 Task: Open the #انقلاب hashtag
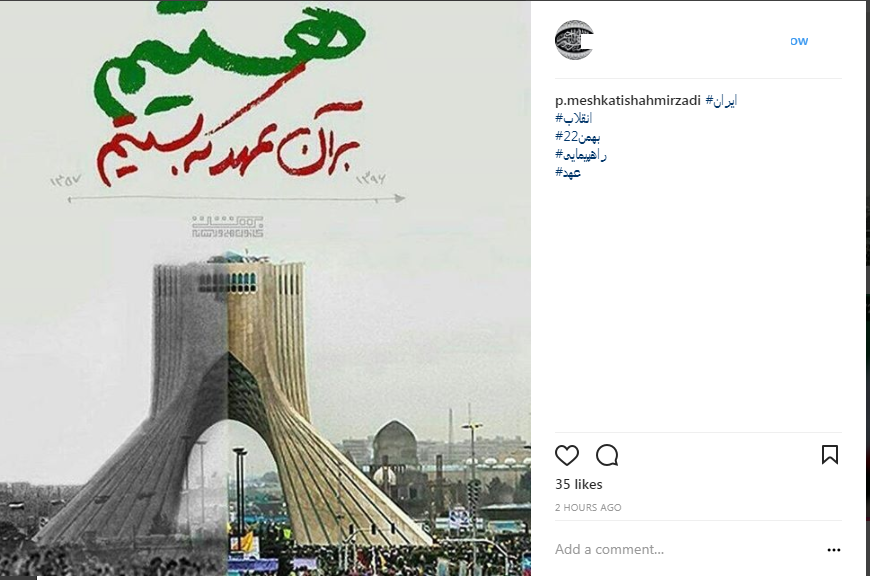tap(574, 118)
